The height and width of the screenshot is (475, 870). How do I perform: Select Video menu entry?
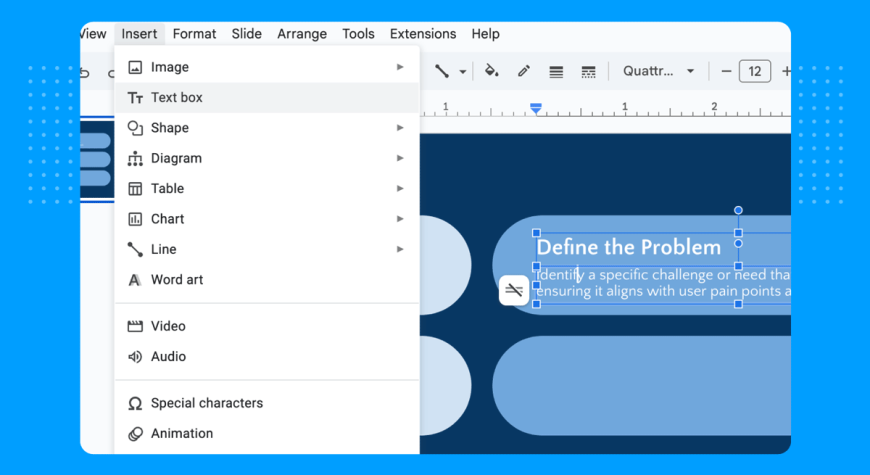267,326
